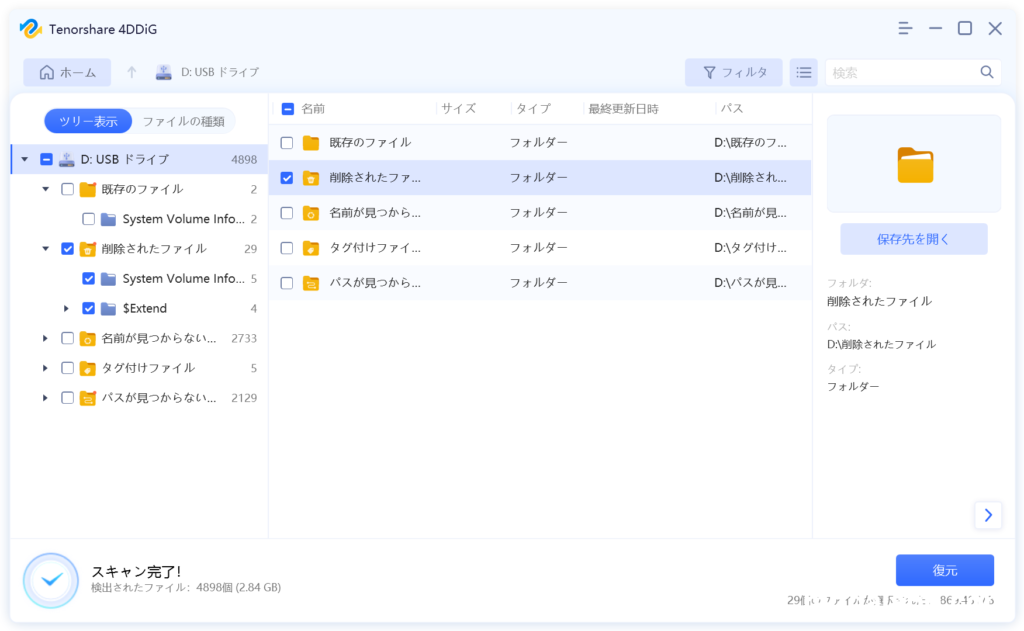Click the up-arrow parent directory icon

[x=131, y=72]
